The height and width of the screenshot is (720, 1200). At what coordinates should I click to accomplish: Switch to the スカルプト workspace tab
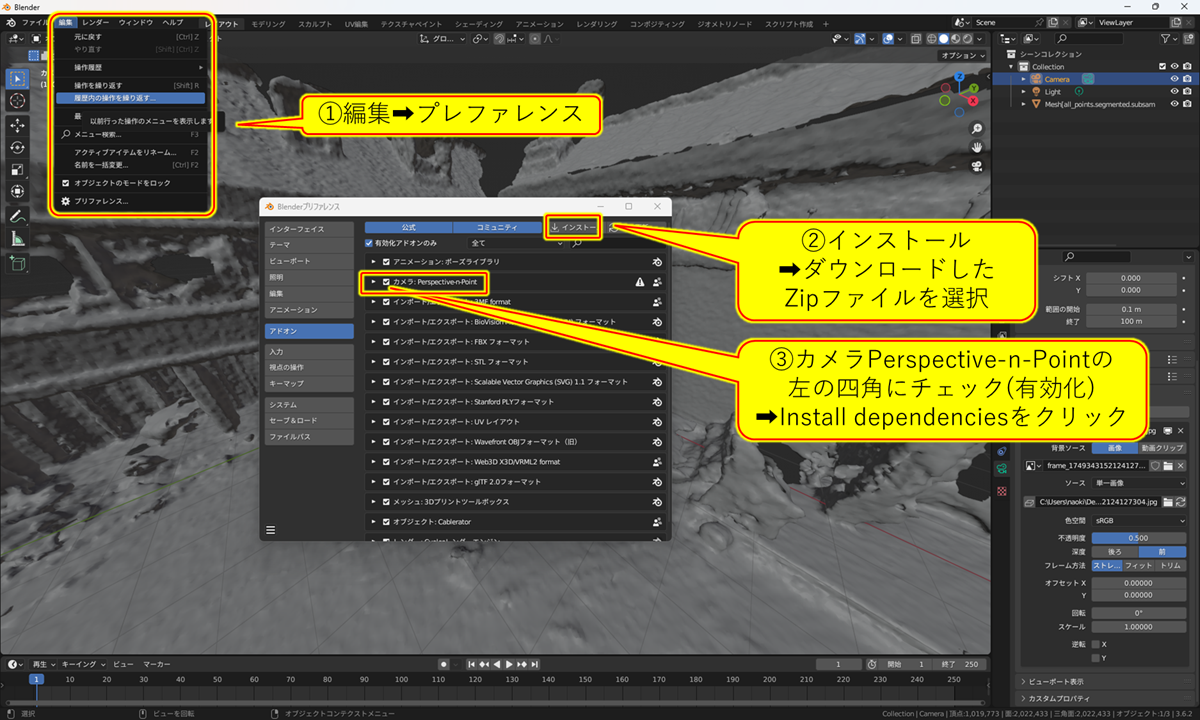click(x=315, y=22)
